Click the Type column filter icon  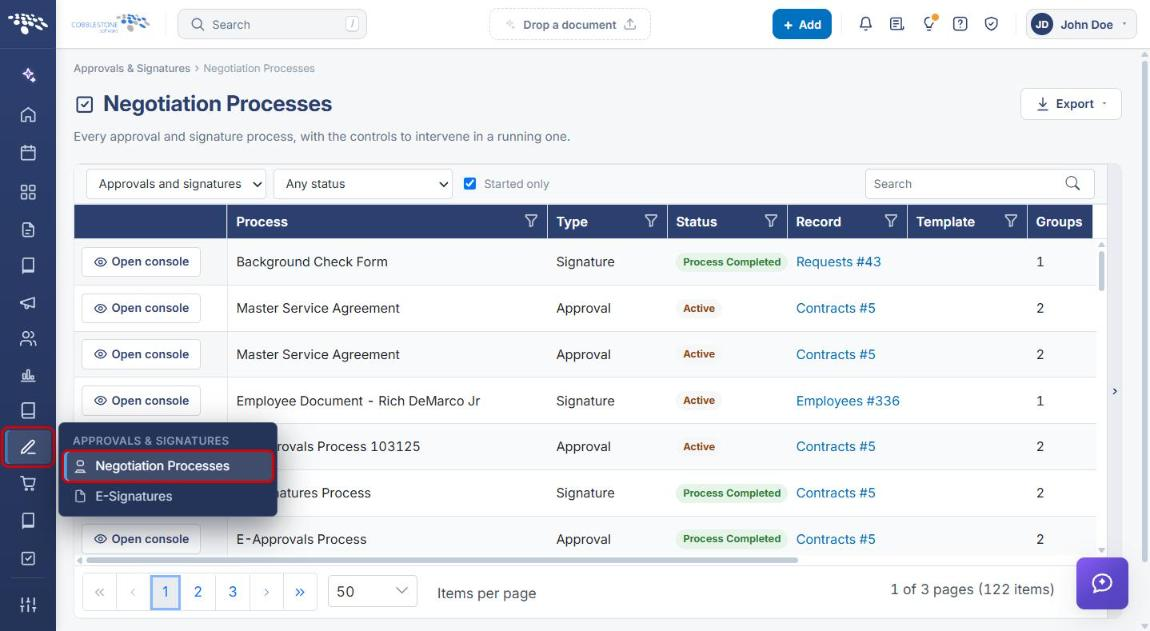click(651, 221)
